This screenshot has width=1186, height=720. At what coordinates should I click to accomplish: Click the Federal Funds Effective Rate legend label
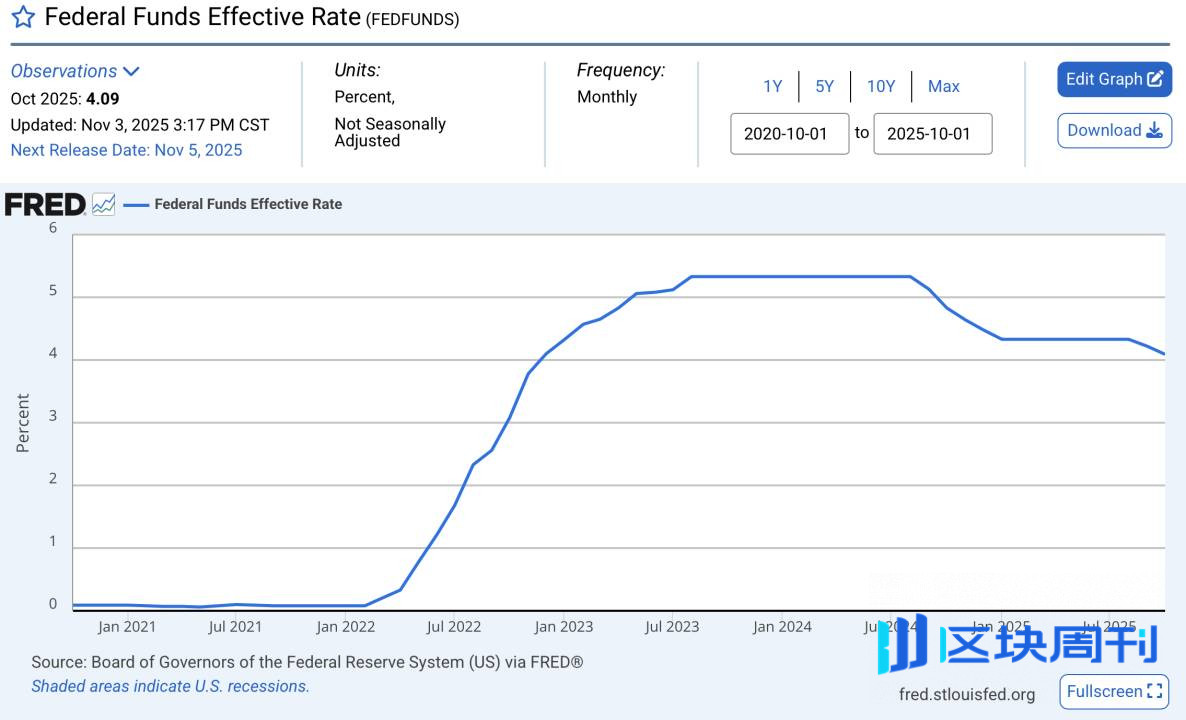(248, 204)
